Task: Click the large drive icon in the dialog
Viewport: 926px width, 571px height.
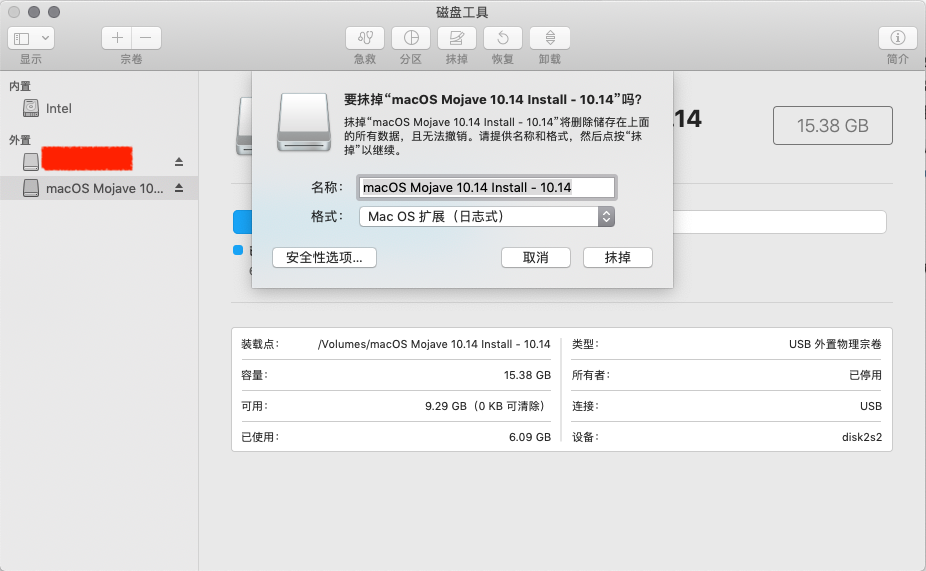Action: tap(304, 122)
